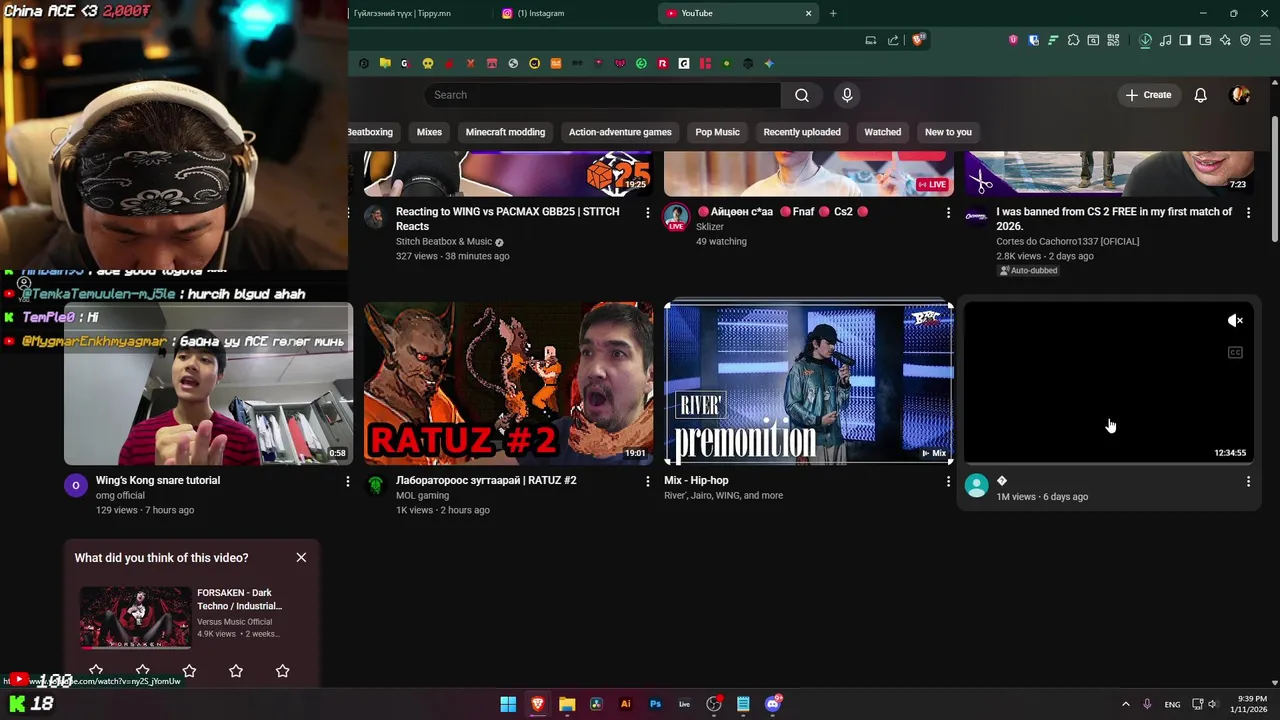Open Stitch Beatbox & Music channel link

pos(444,241)
